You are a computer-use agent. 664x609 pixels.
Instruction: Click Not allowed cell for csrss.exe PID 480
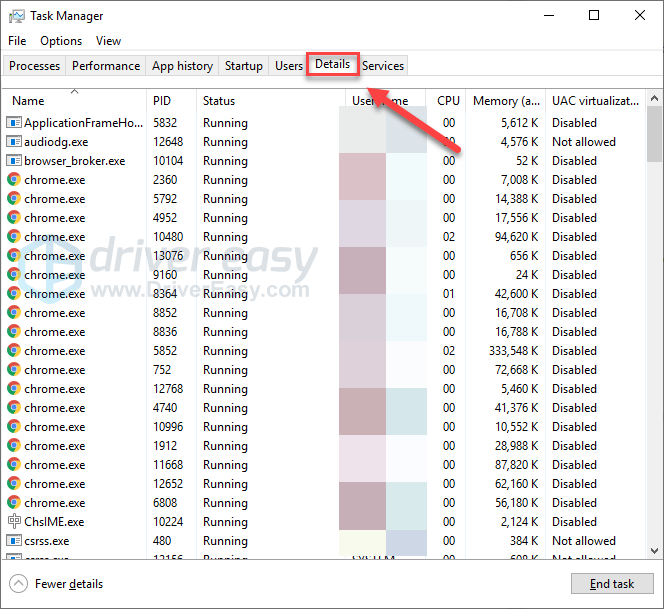584,541
